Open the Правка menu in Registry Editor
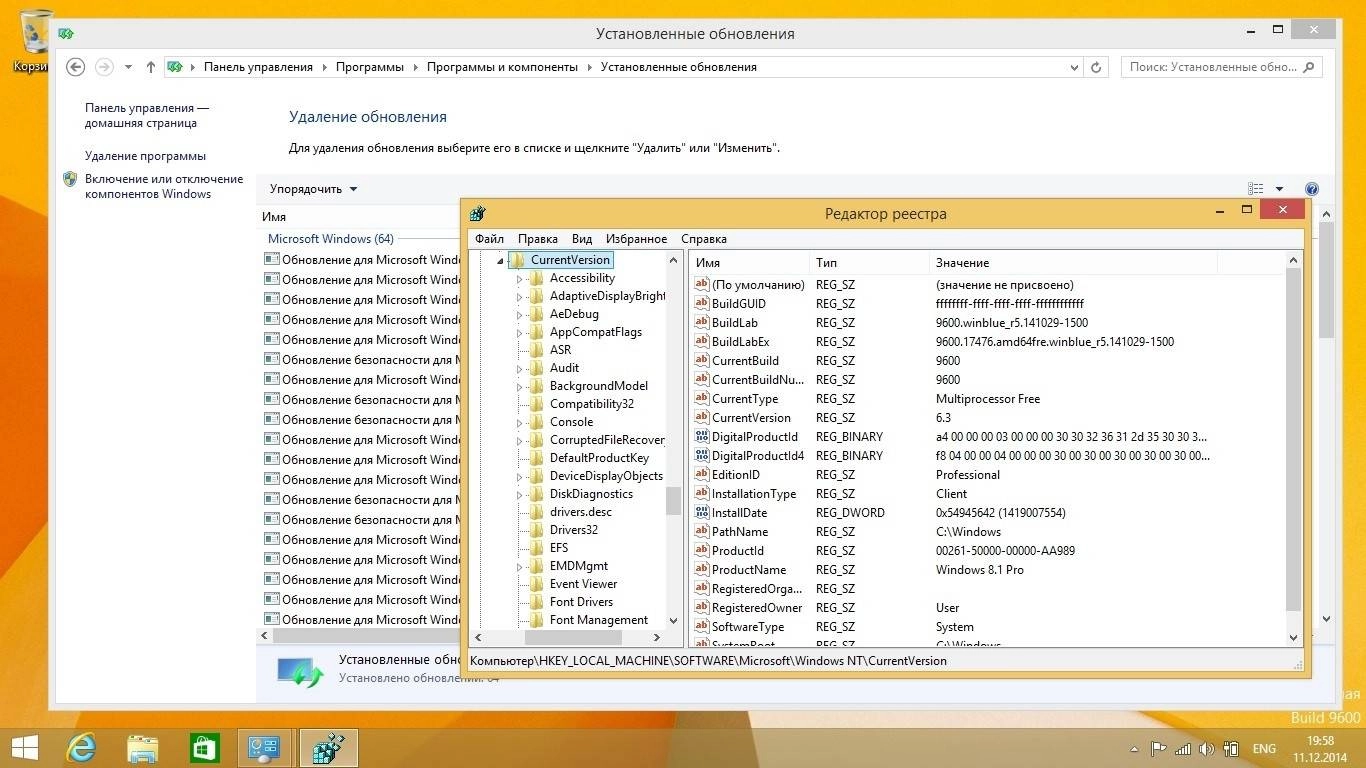This screenshot has height=768, width=1366. [538, 239]
